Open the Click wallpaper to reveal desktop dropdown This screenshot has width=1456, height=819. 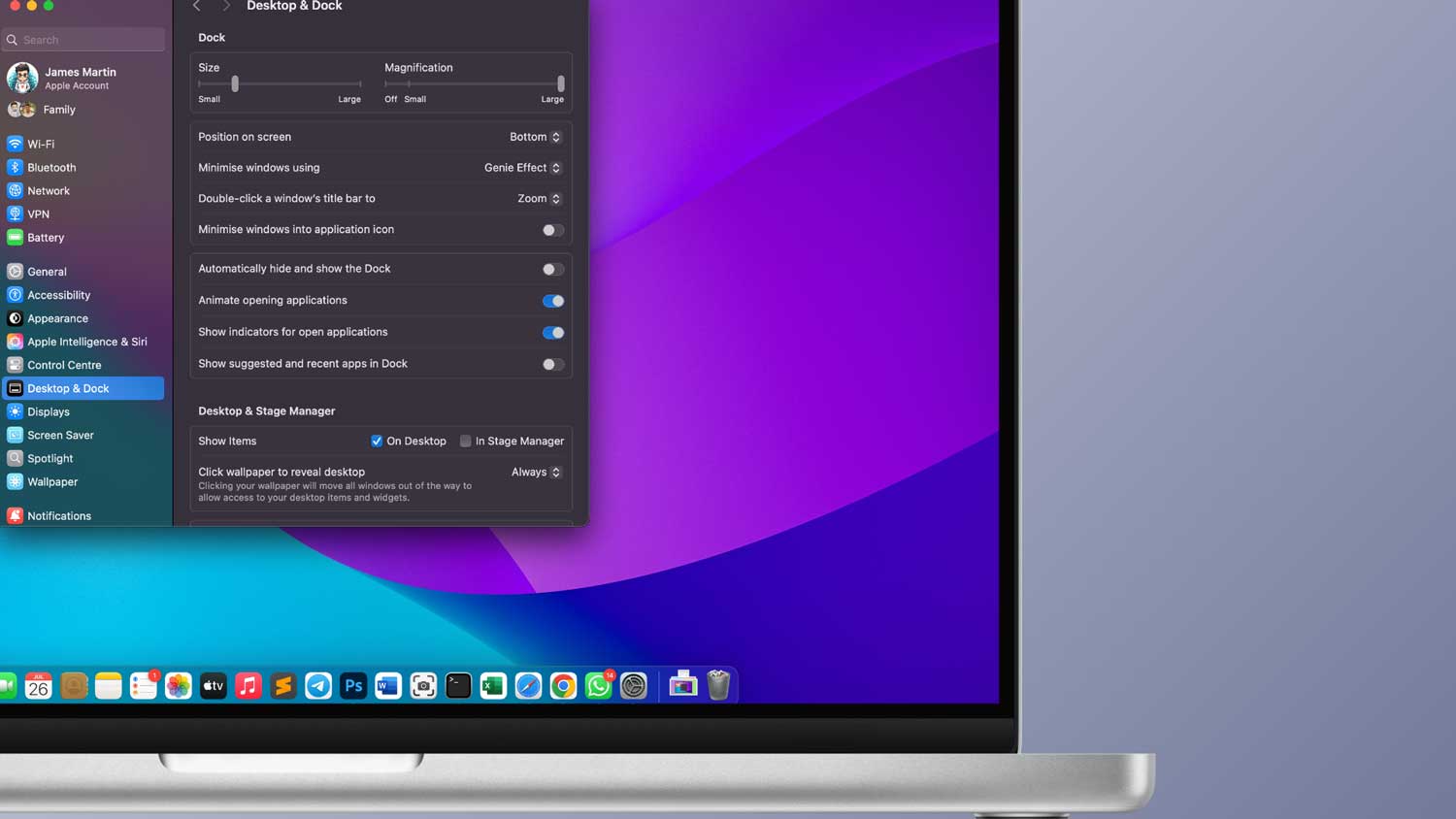535,472
